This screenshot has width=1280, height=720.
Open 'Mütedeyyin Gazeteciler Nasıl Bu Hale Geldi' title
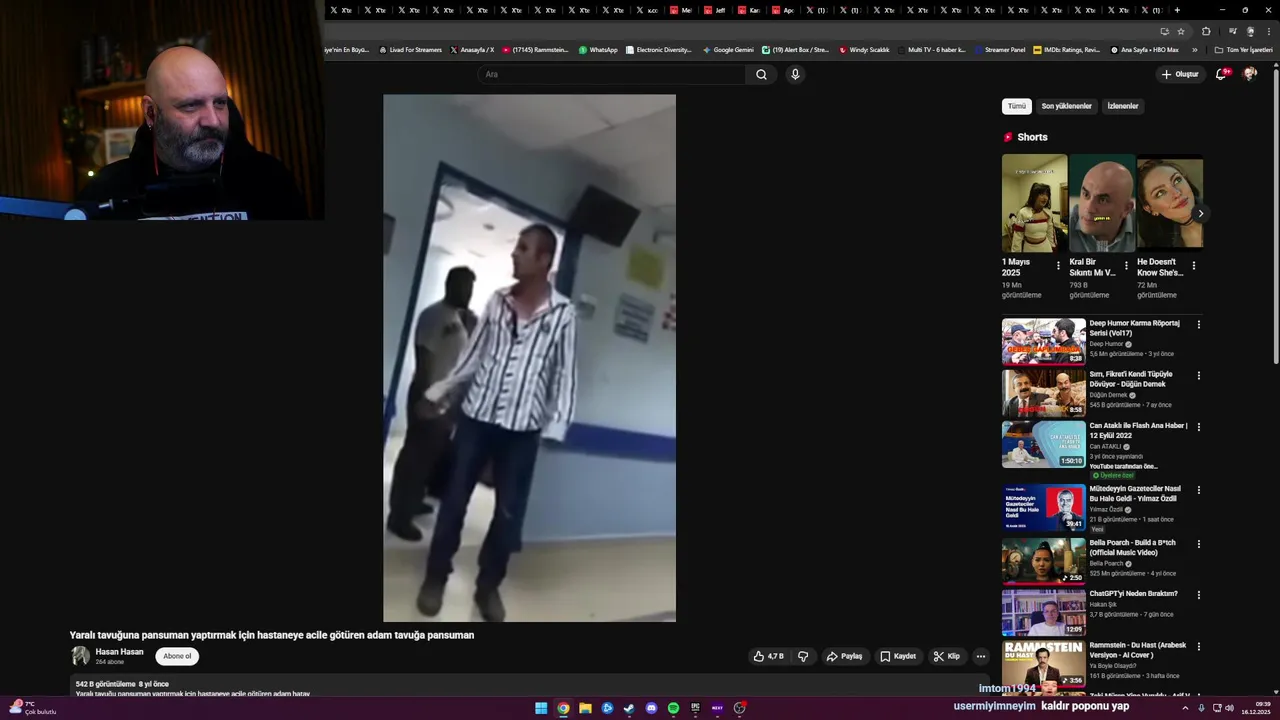pyautogui.click(x=1135, y=493)
